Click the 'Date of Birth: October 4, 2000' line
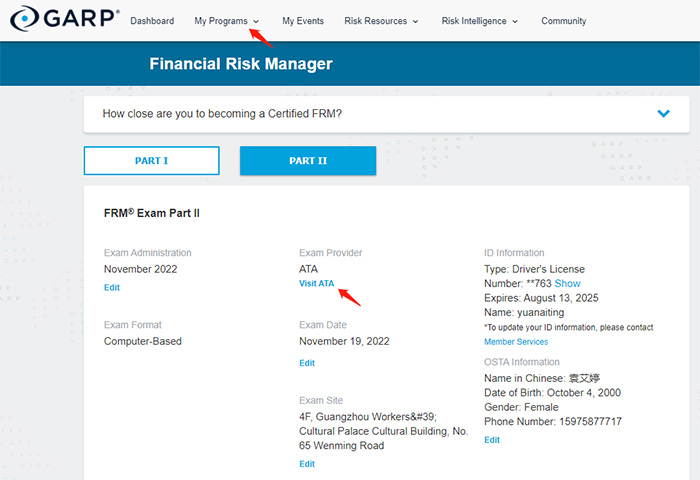Viewport: 700px width, 480px height. pos(552,392)
